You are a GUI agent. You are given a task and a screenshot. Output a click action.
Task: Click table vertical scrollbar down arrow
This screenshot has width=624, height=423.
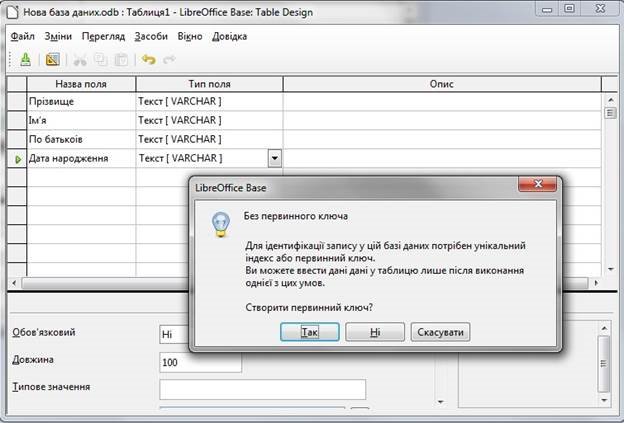tap(610, 270)
